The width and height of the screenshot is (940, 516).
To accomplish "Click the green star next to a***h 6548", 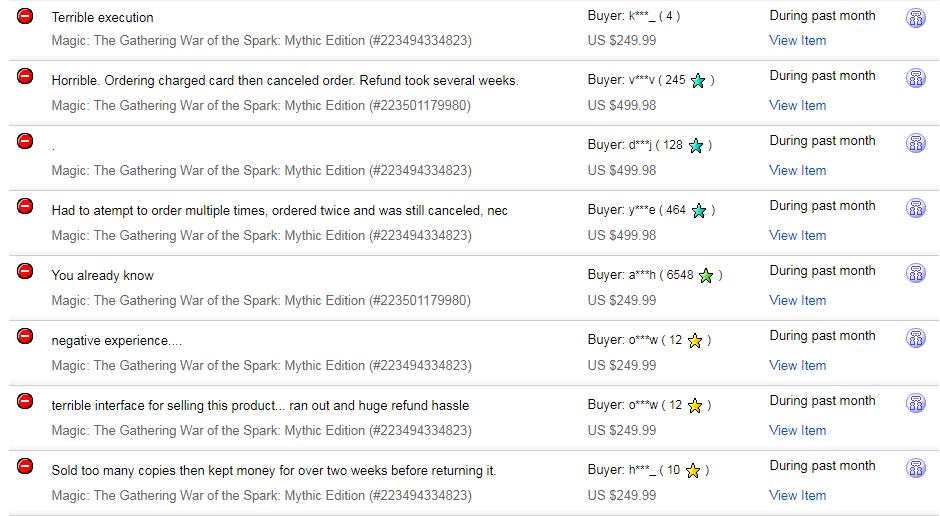I will 706,276.
